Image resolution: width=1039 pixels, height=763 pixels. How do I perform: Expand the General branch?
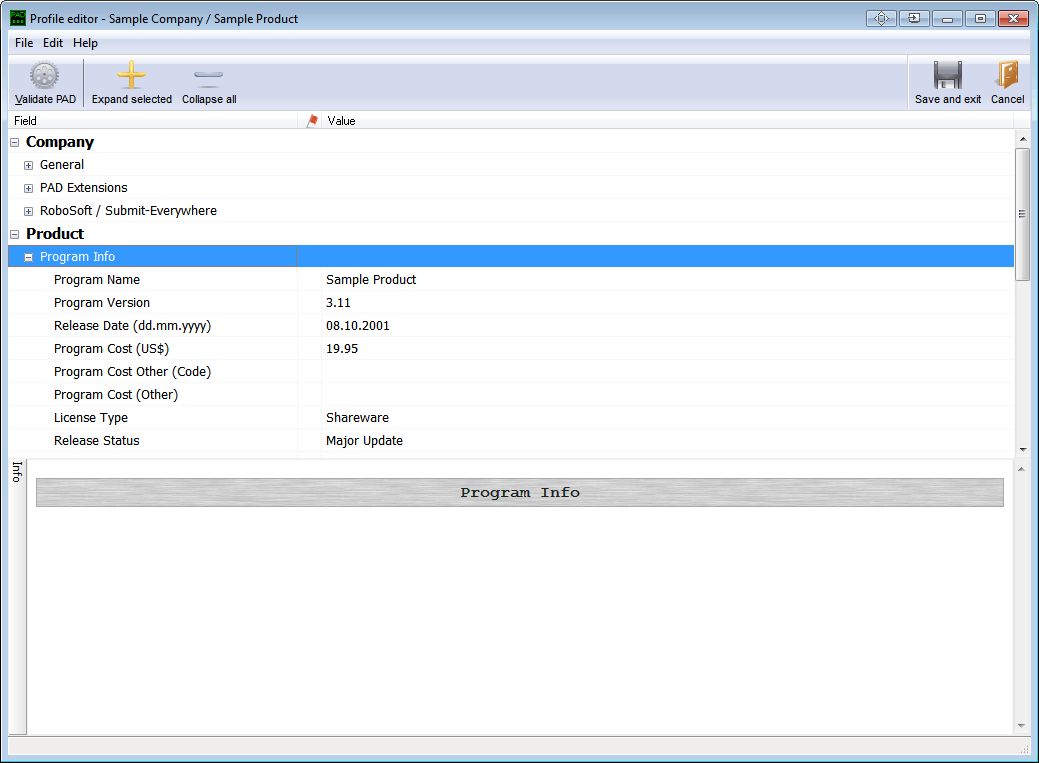coord(28,164)
